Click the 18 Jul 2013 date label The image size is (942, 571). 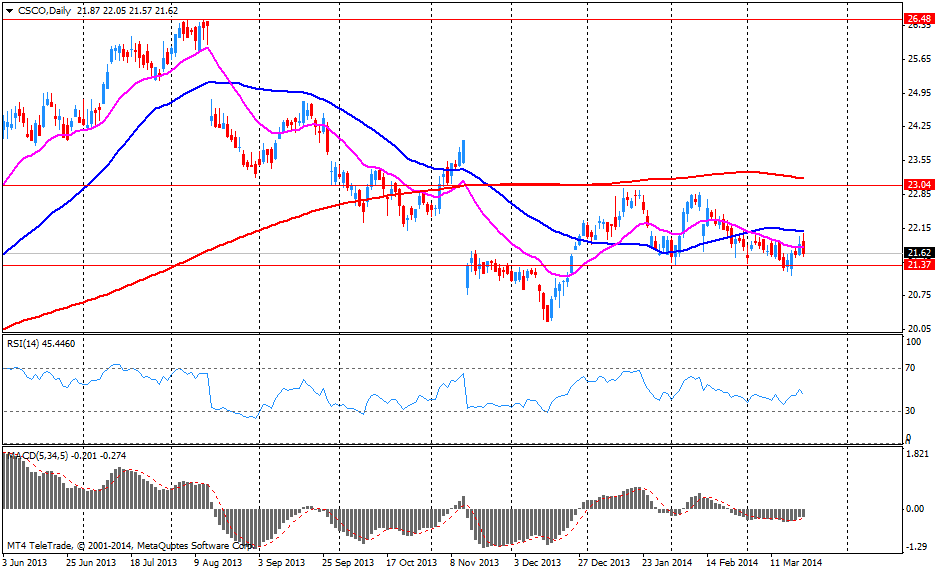154,563
